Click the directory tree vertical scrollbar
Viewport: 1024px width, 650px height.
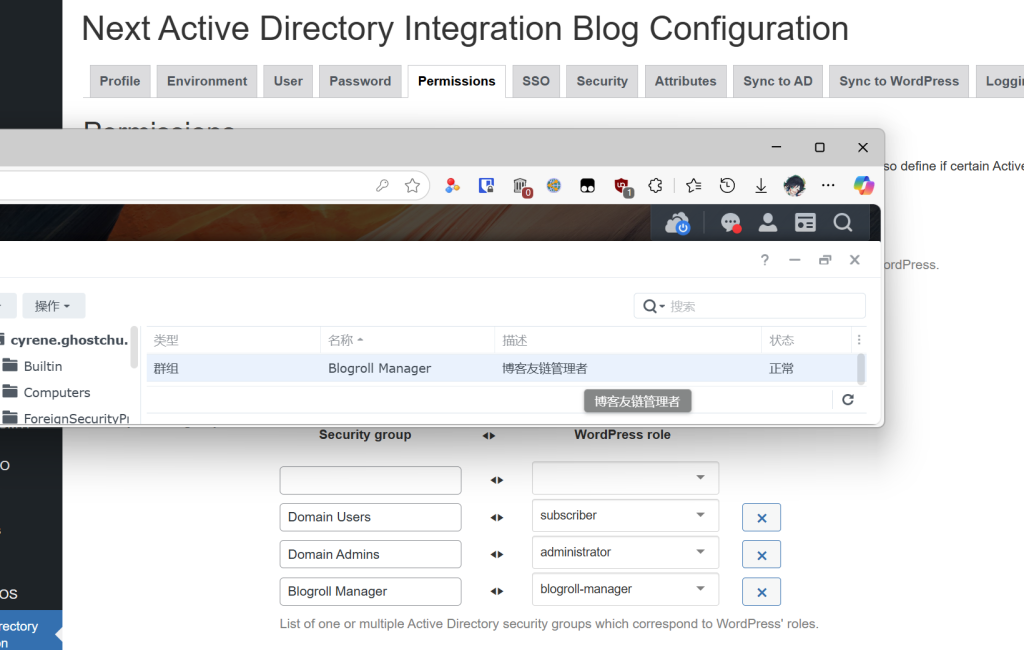[x=135, y=347]
